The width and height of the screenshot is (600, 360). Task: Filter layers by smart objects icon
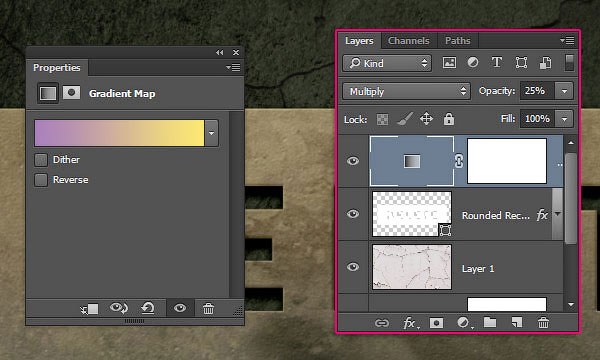545,63
